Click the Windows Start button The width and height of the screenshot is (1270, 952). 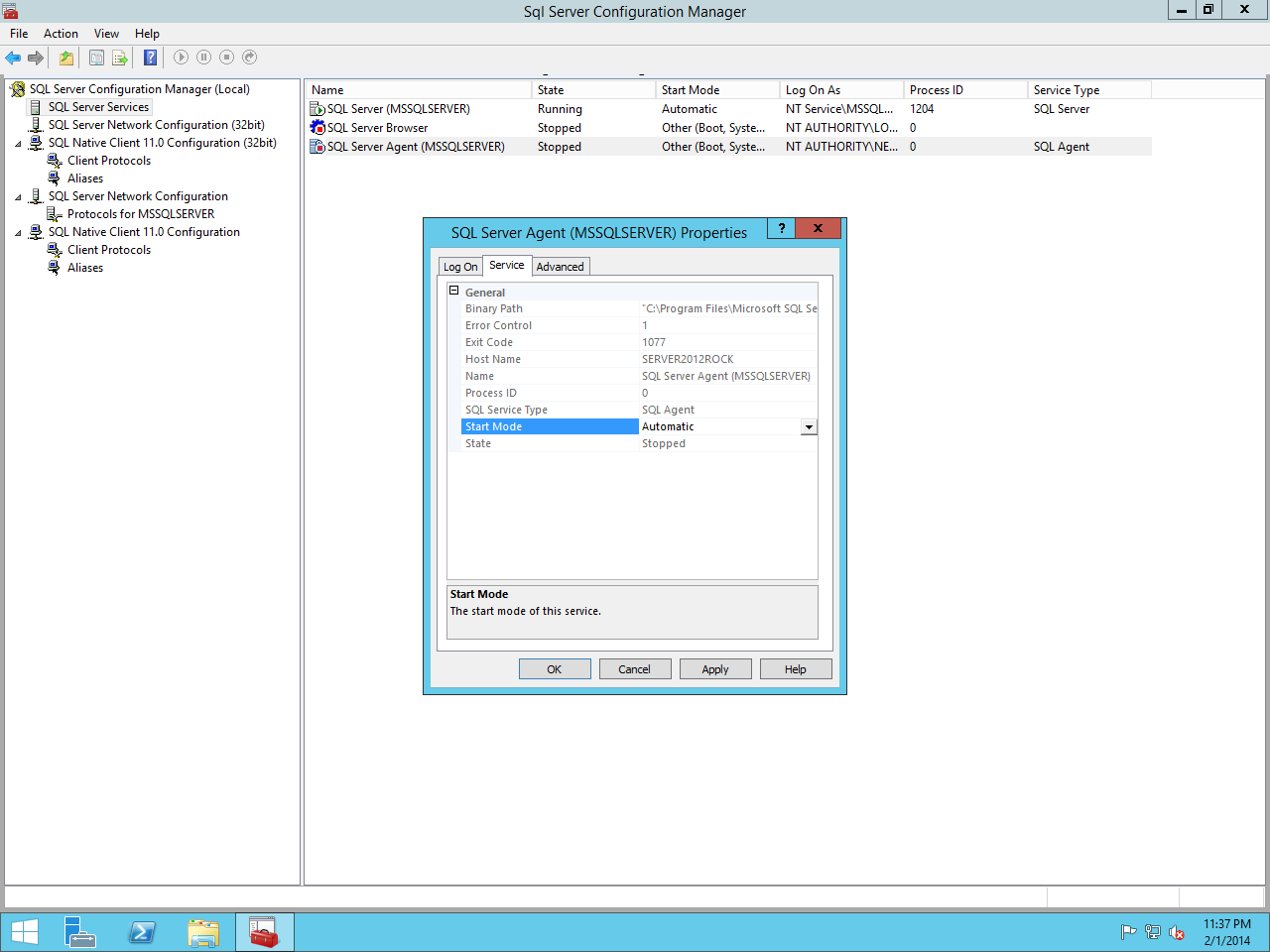point(24,932)
